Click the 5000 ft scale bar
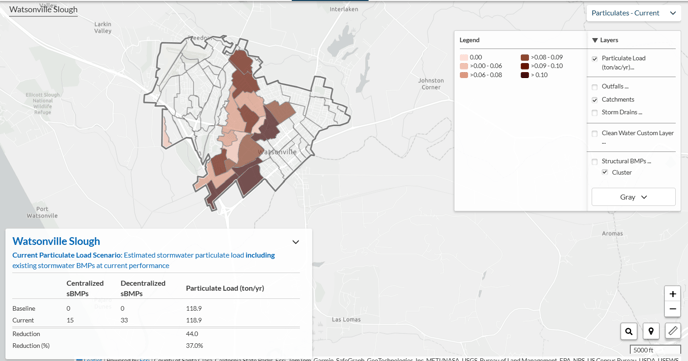688x361 pixels. (656, 350)
